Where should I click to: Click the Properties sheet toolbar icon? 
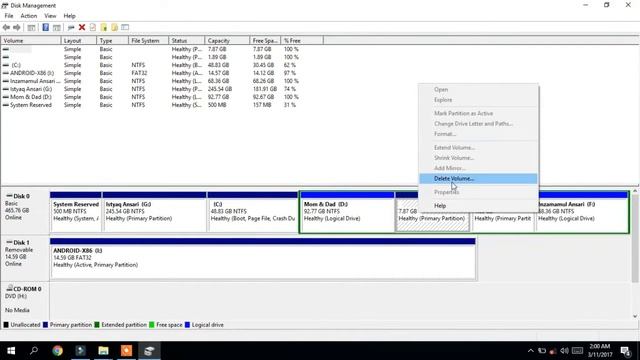tap(93, 27)
